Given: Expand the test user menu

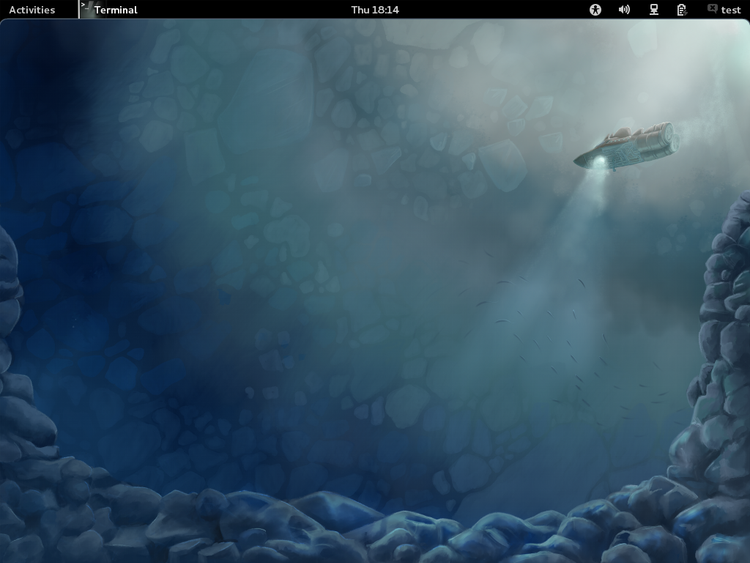Looking at the screenshot, I should coord(731,10).
